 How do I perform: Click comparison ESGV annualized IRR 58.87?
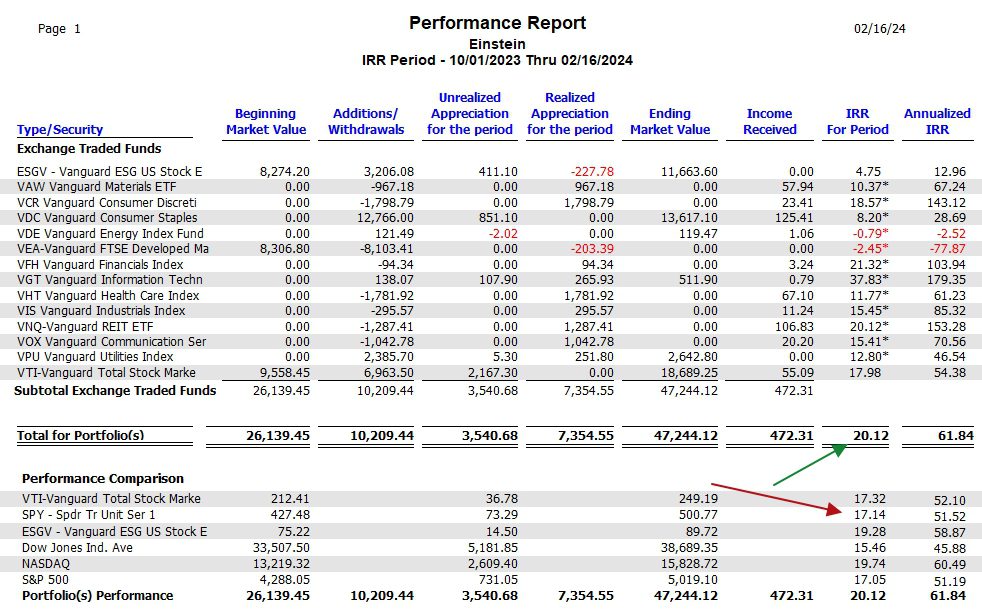949,532
